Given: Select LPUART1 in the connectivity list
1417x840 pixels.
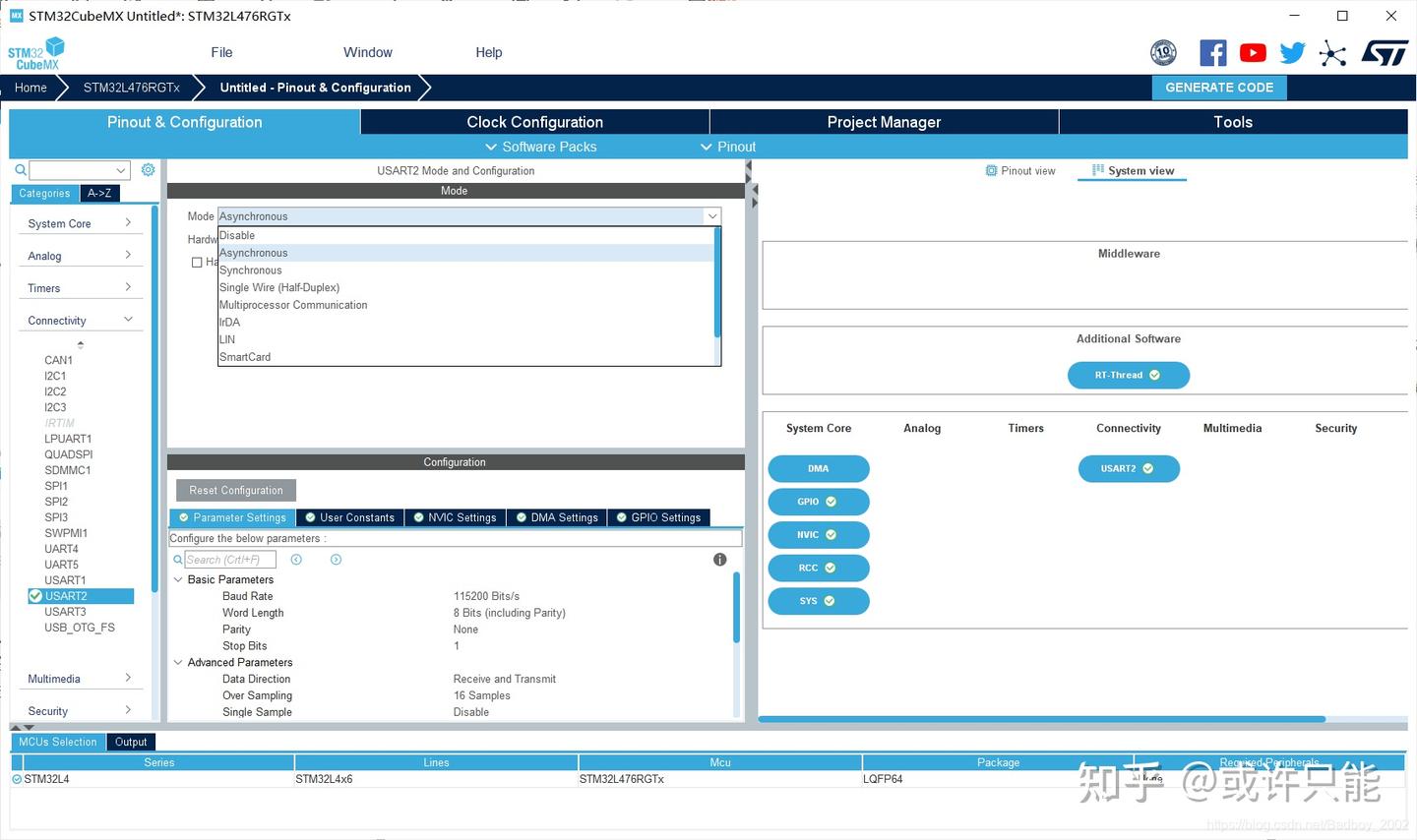Looking at the screenshot, I should 68,439.
